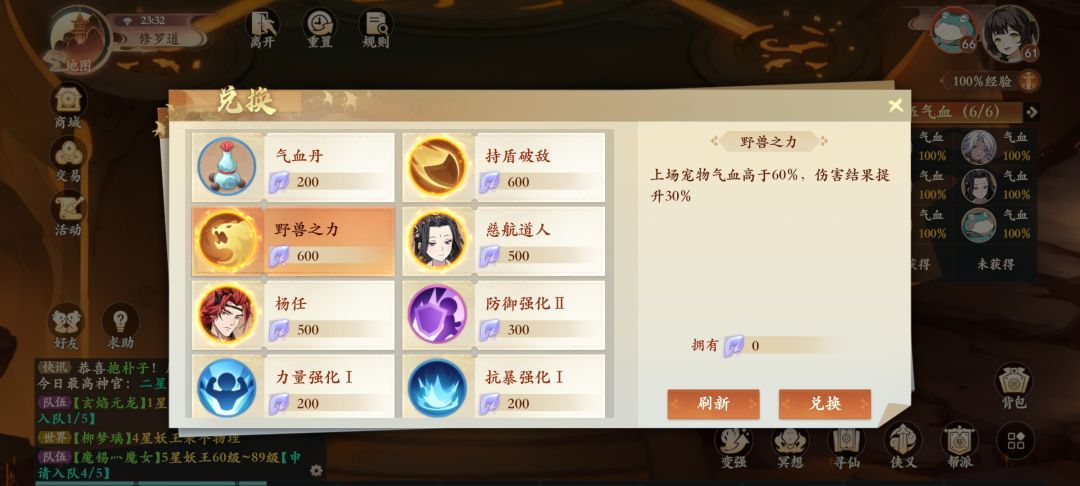Open the 背包 backpack icon
This screenshot has width=1080, height=486.
point(1014,386)
